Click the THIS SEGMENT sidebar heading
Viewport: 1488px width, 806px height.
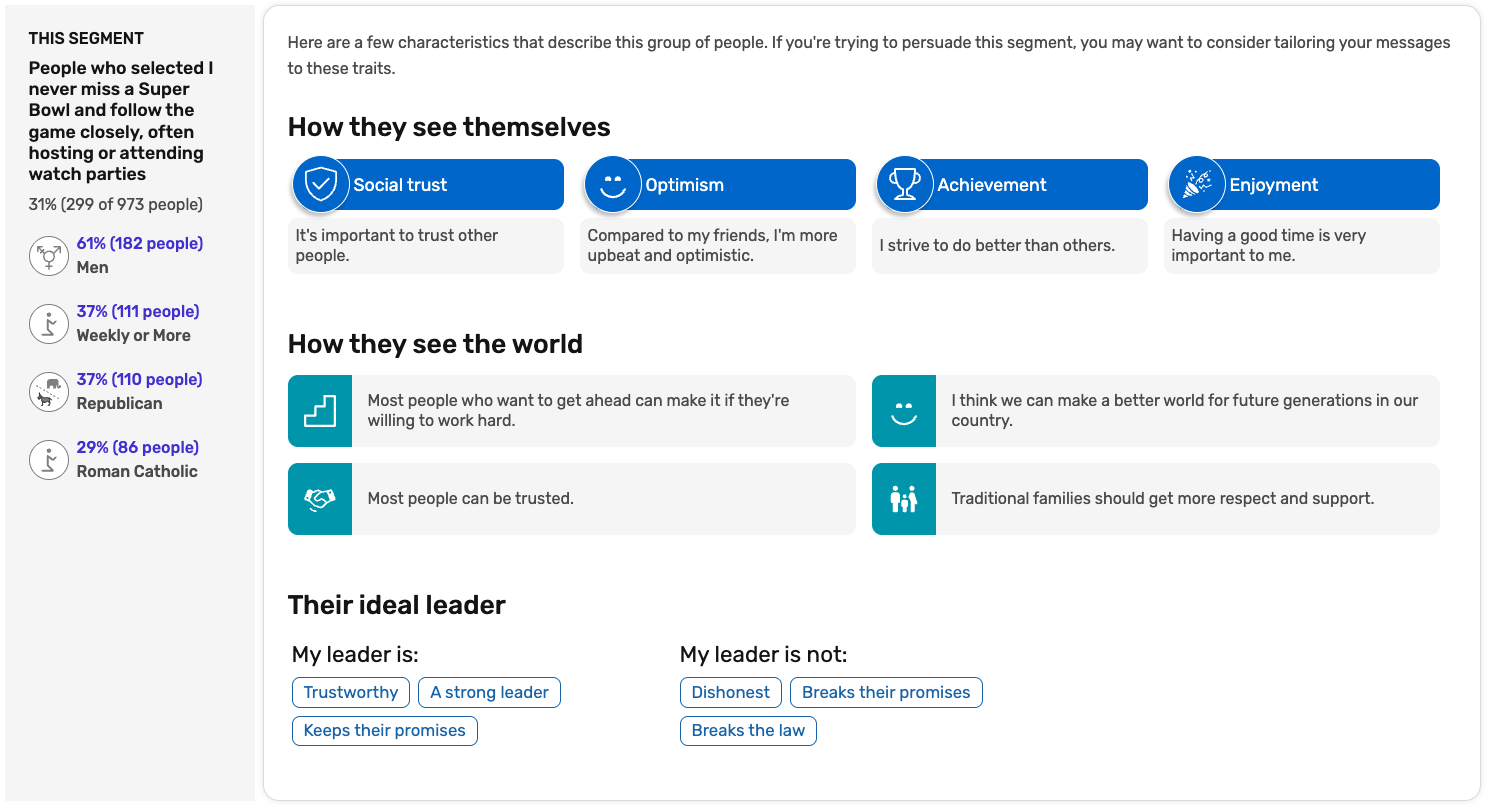pyautogui.click(x=86, y=38)
